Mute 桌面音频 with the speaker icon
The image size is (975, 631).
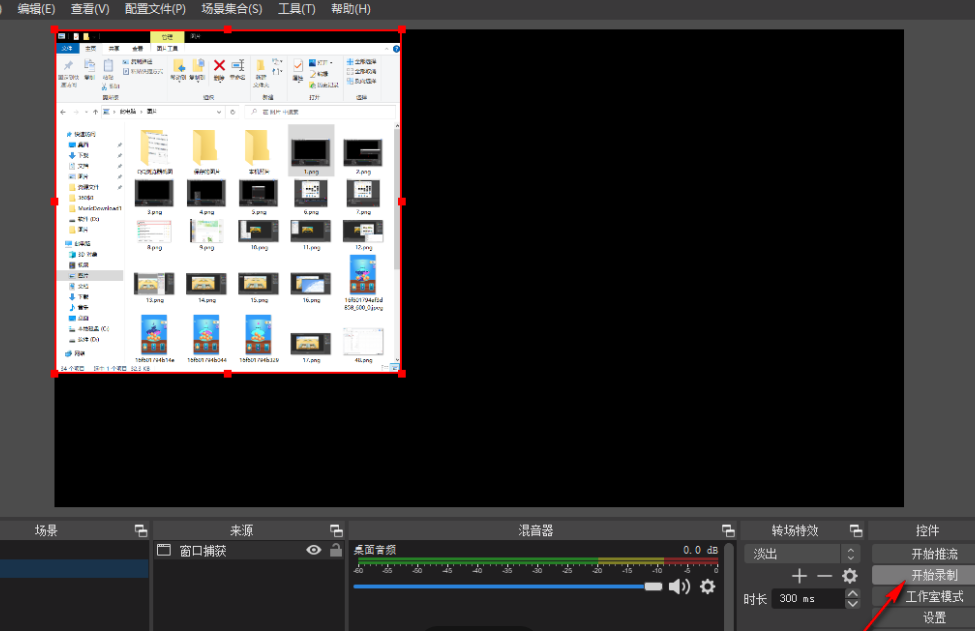pos(679,586)
